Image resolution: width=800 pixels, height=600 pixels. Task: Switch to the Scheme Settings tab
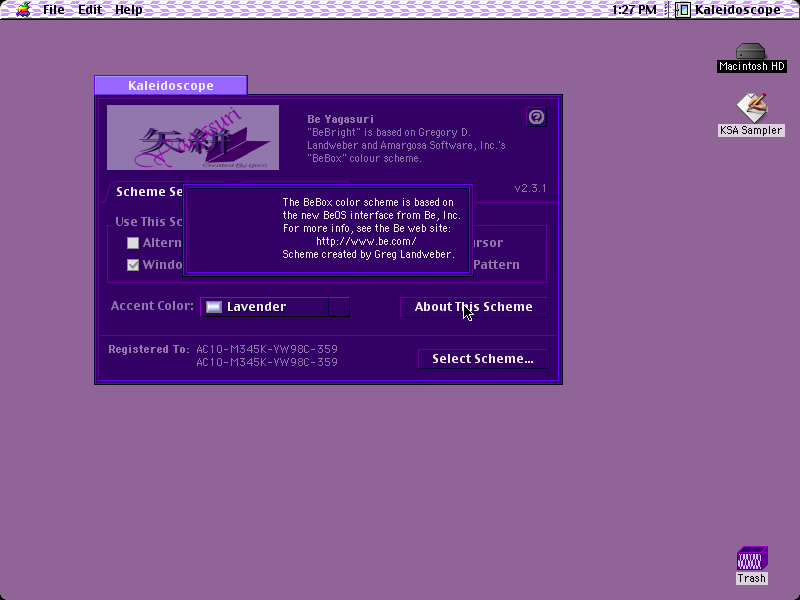click(148, 192)
